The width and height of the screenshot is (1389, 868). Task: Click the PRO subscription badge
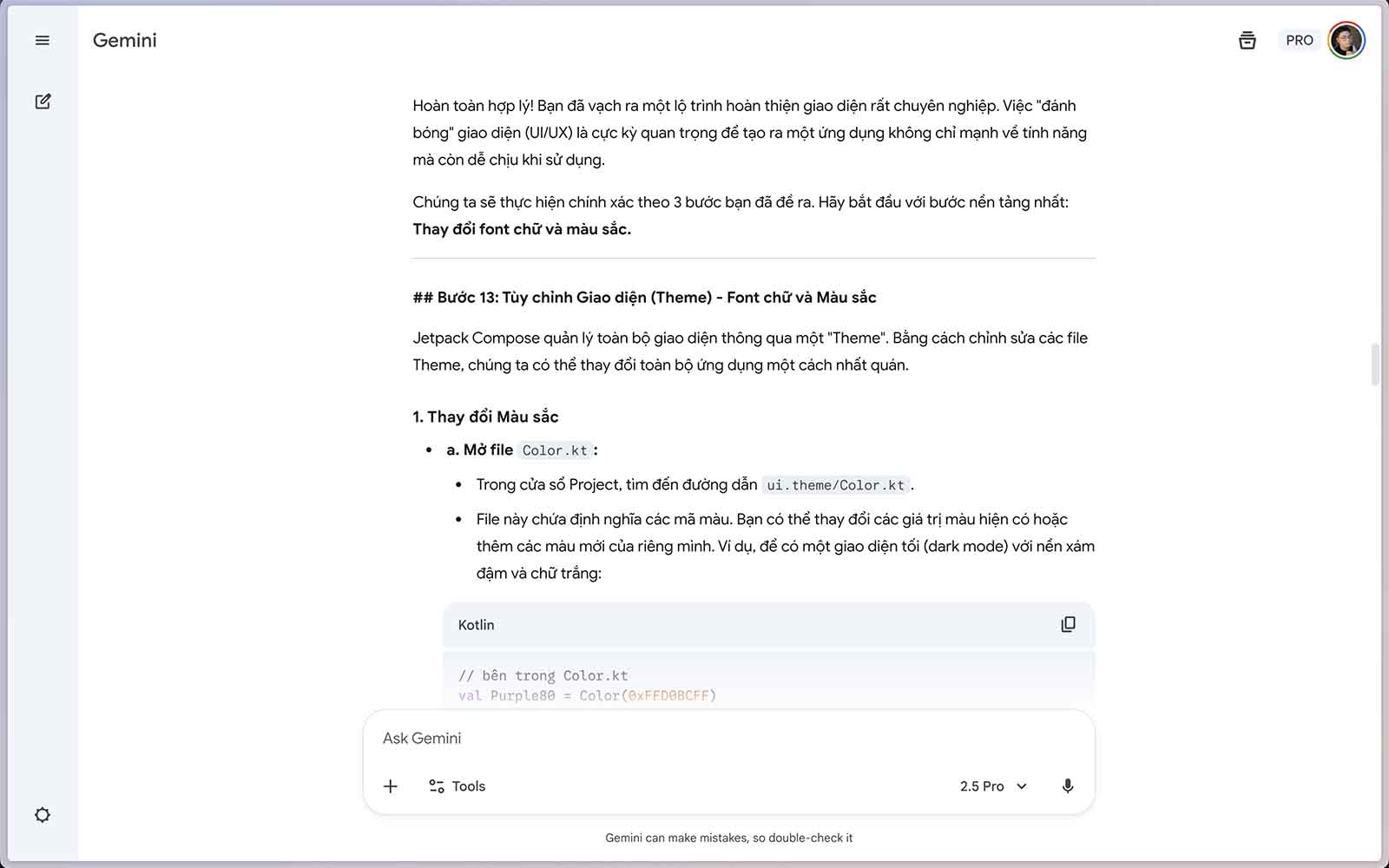[x=1299, y=41]
